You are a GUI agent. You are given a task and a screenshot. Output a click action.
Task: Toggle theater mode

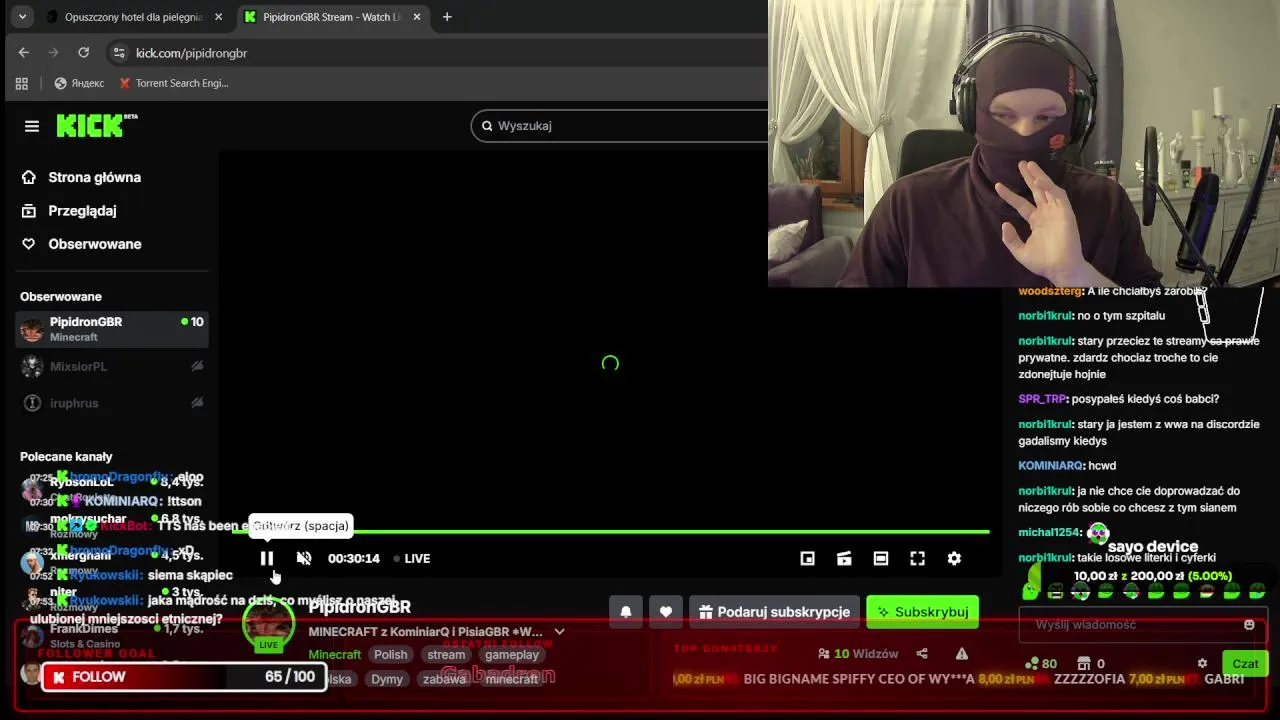pos(881,558)
